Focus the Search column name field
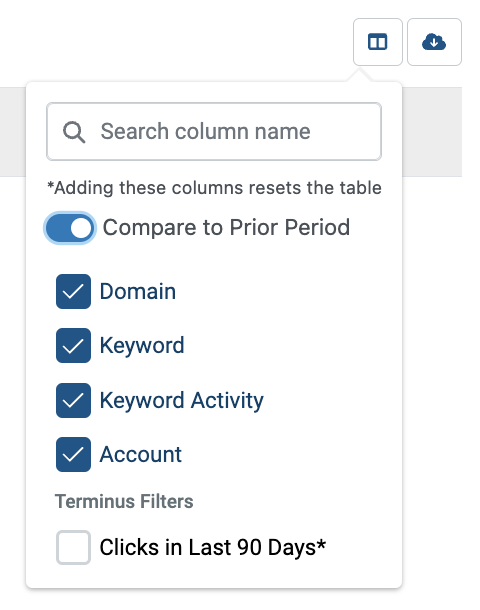 (214, 131)
